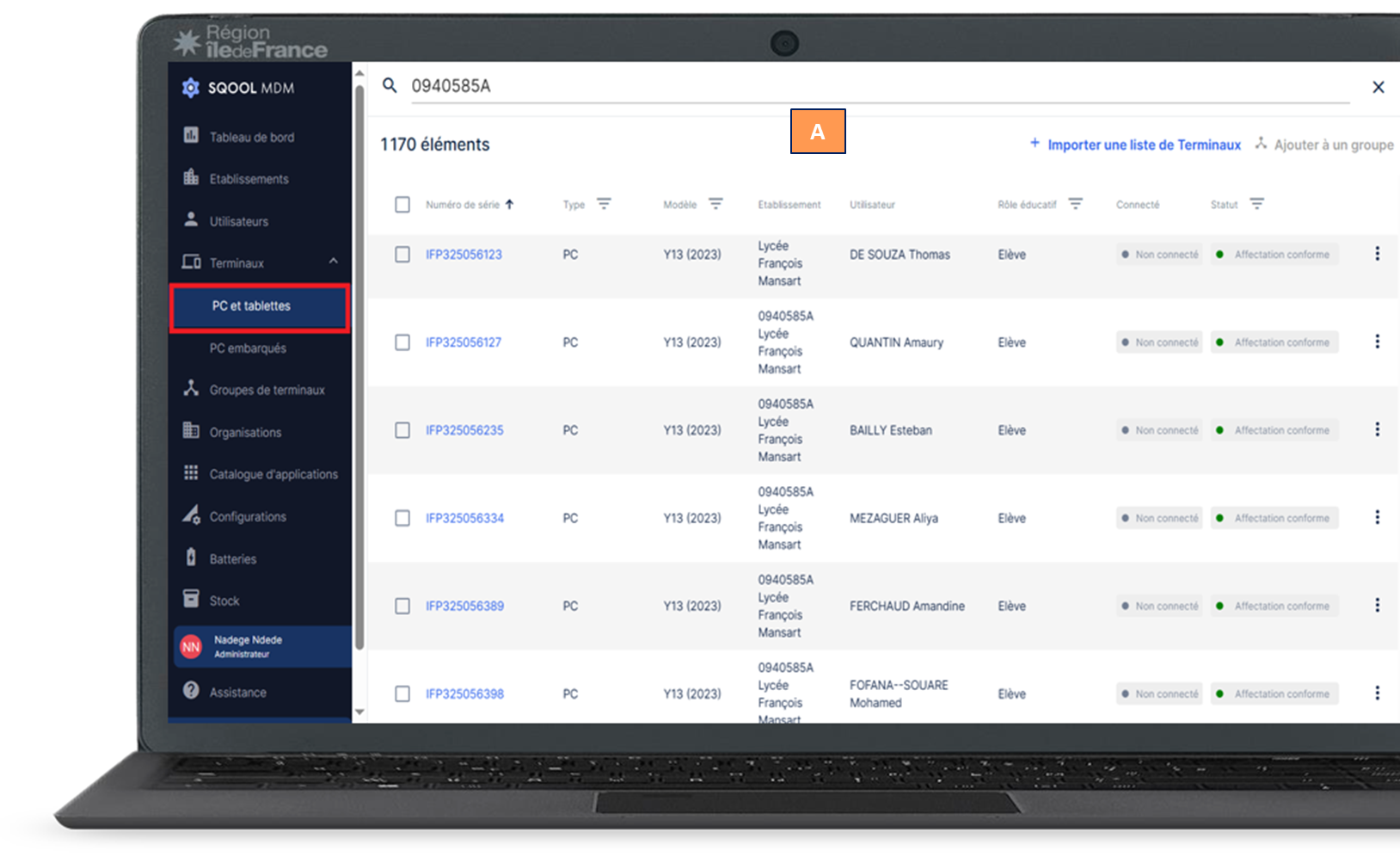Click sidebar scrollbar up arrow
This screenshot has width=1400, height=863.
click(359, 73)
